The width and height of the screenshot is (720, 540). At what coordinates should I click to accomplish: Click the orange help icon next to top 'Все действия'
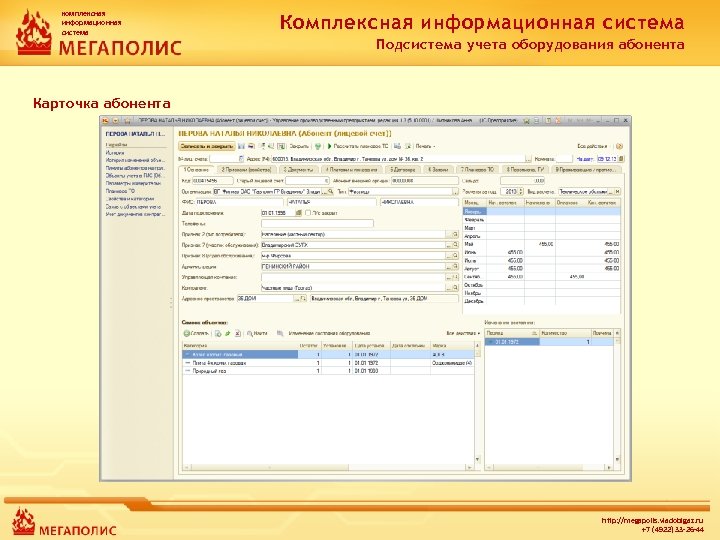point(619,146)
